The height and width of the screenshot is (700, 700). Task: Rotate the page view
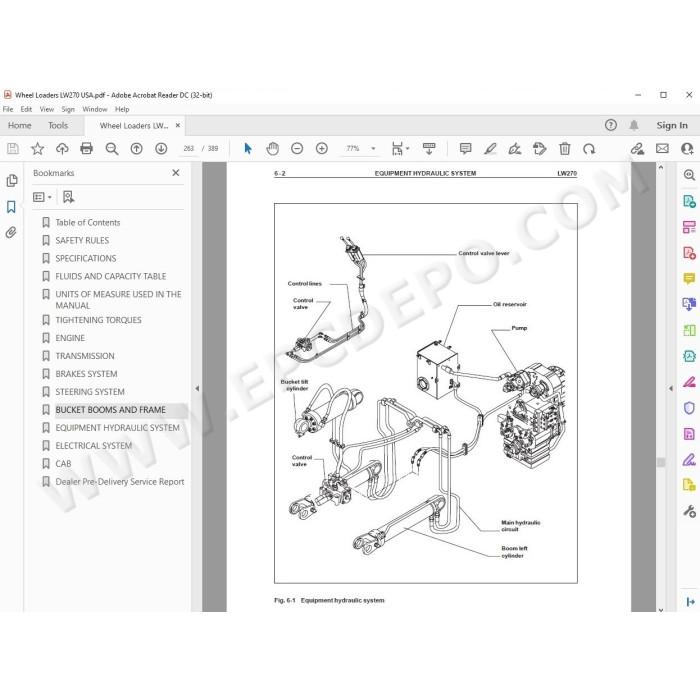click(589, 149)
